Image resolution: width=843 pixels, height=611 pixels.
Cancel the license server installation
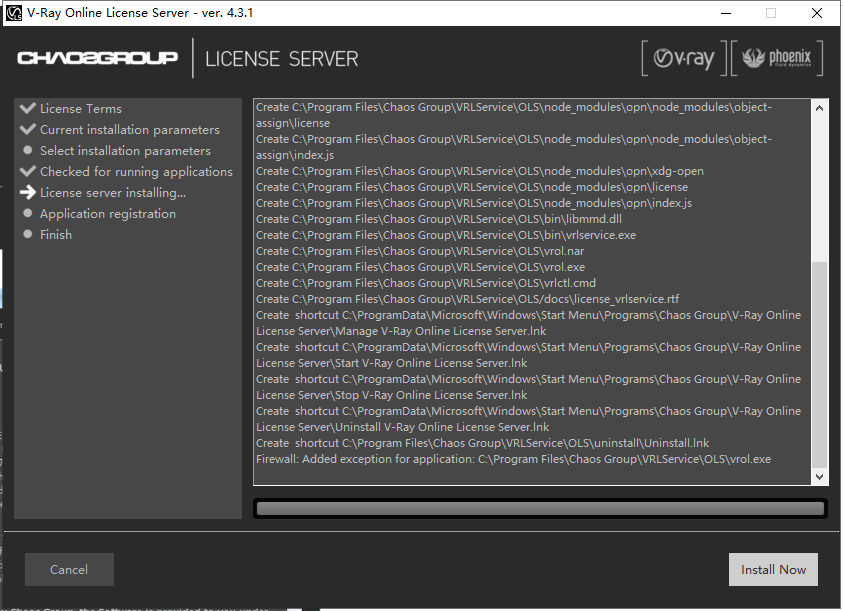(x=69, y=570)
